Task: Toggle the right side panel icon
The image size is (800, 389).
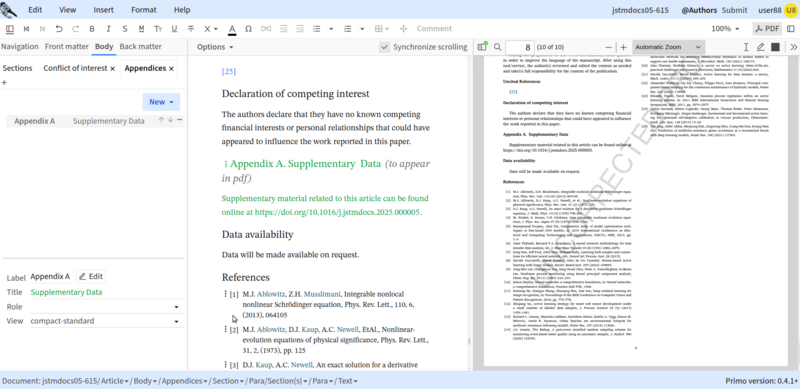Action: tap(791, 29)
